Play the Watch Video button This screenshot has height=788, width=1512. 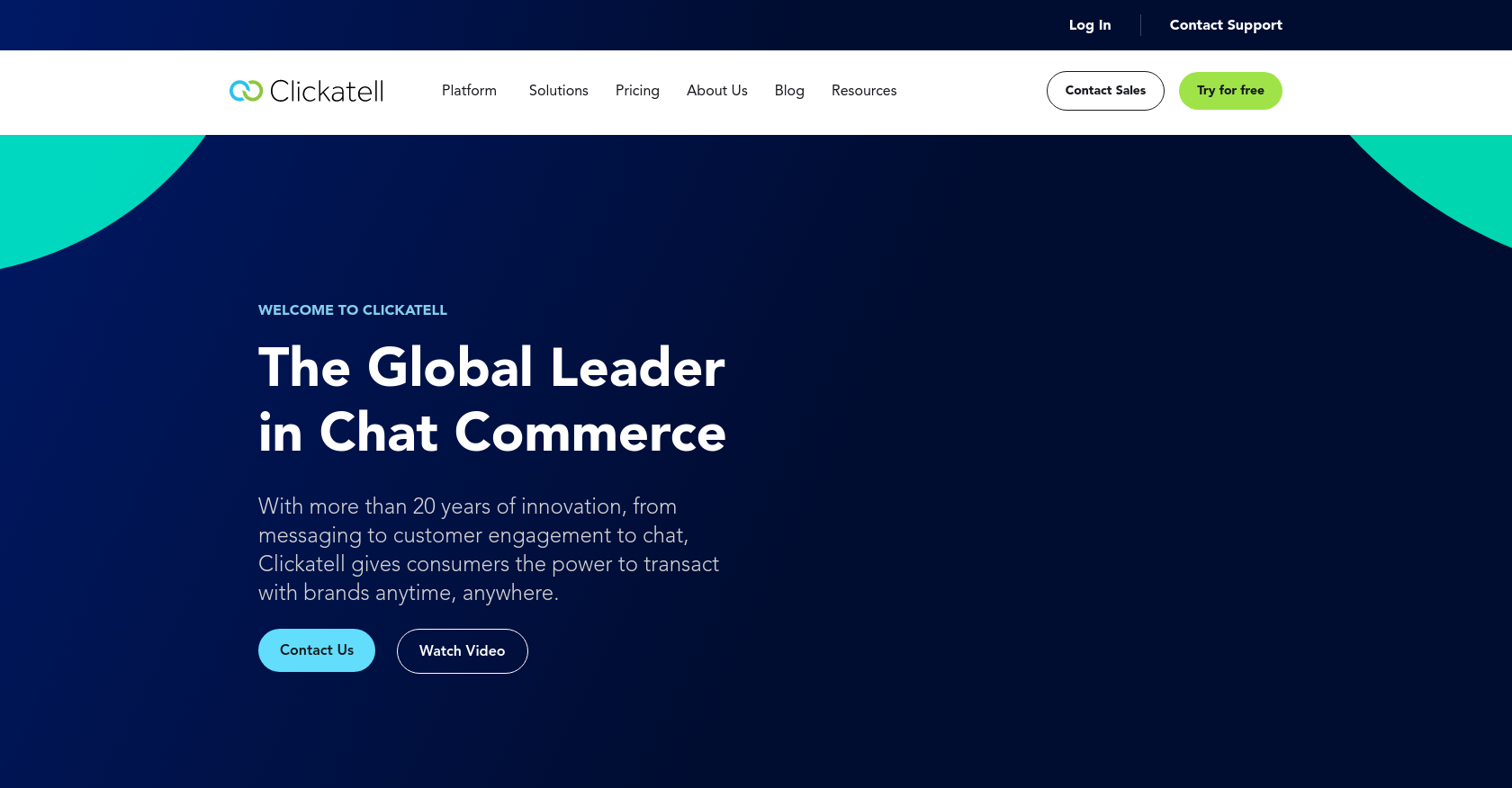tap(463, 651)
